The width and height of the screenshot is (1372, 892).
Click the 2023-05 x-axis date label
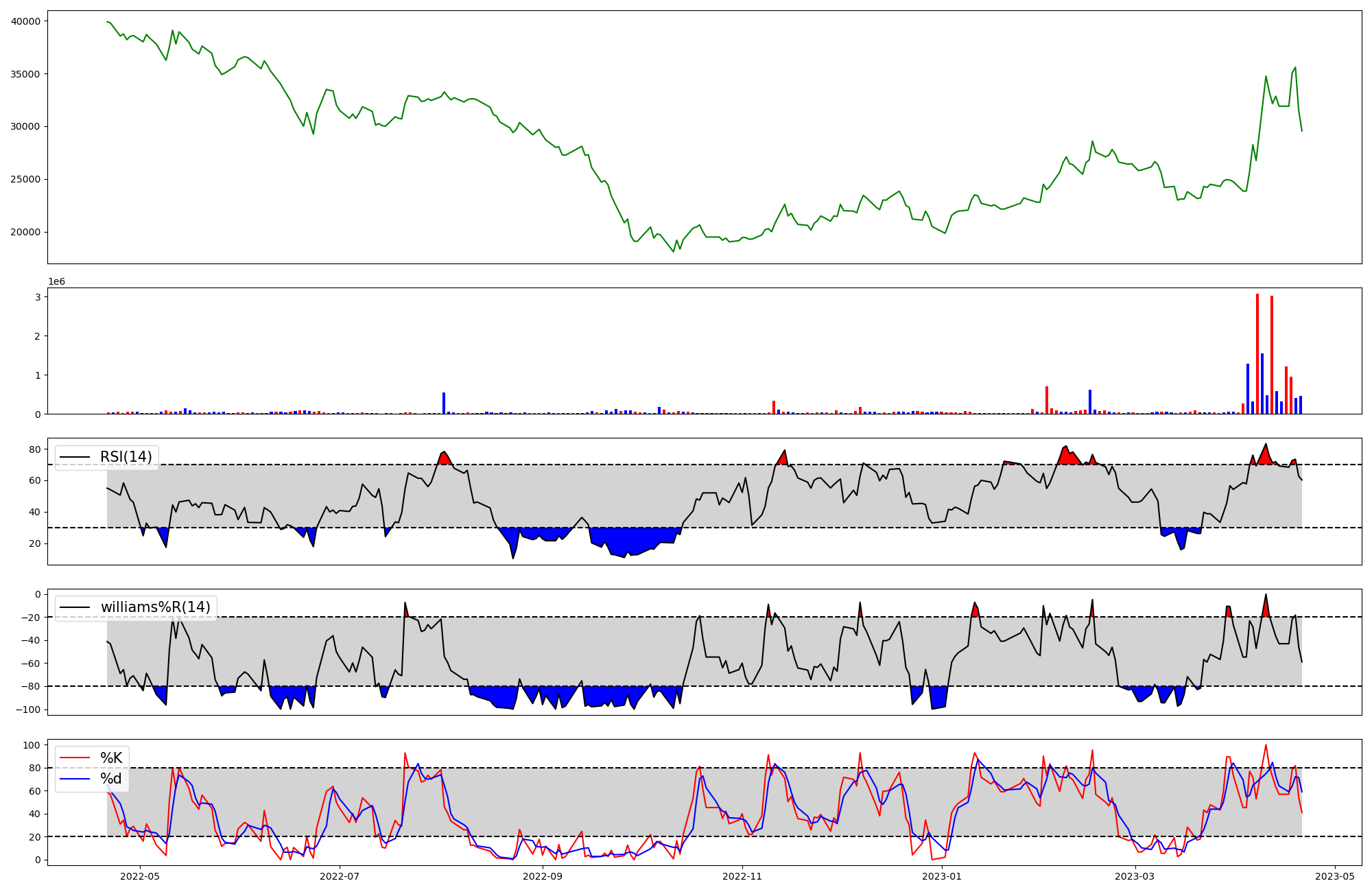[1335, 876]
